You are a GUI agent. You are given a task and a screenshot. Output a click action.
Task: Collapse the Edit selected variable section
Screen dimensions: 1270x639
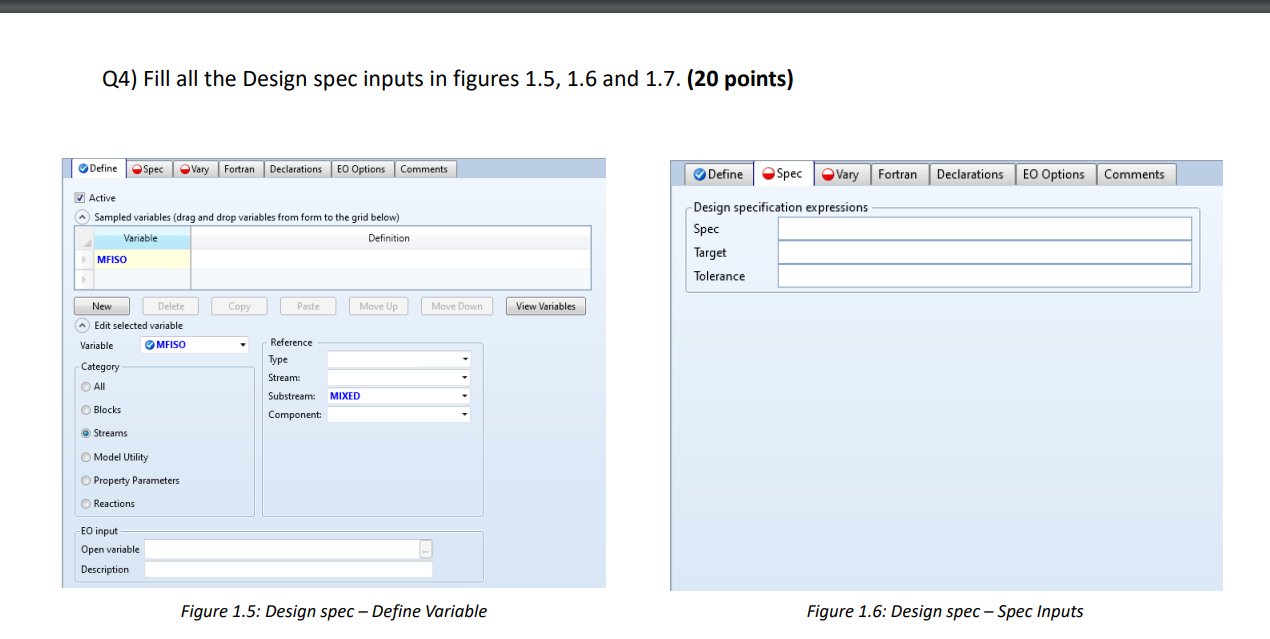click(81, 325)
